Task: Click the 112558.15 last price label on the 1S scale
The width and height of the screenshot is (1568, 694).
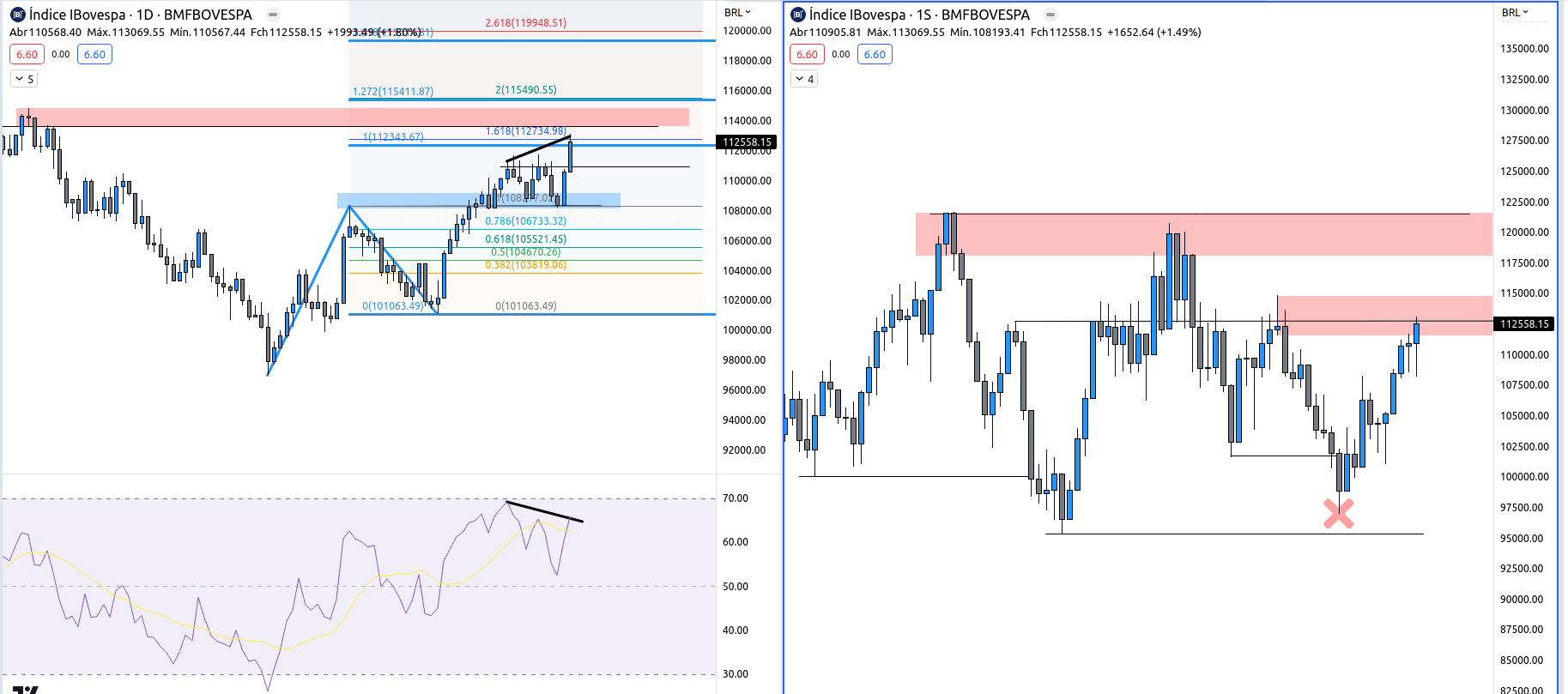Action: tap(1524, 323)
